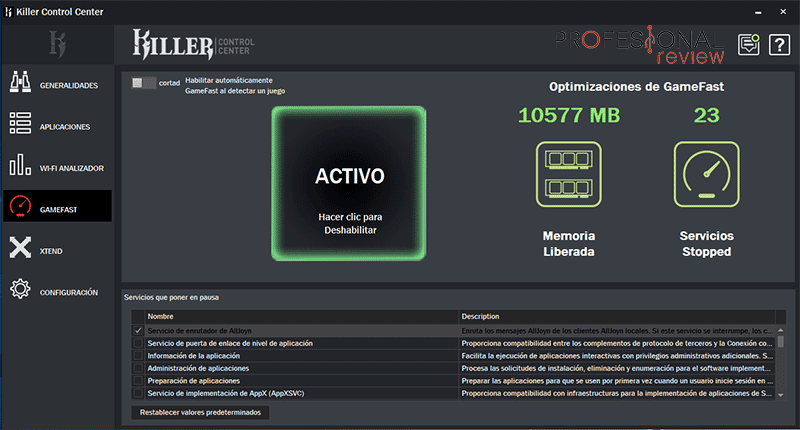Check Servicio de puerta de enlace checkbox
Image resolution: width=800 pixels, height=430 pixels.
tap(138, 343)
